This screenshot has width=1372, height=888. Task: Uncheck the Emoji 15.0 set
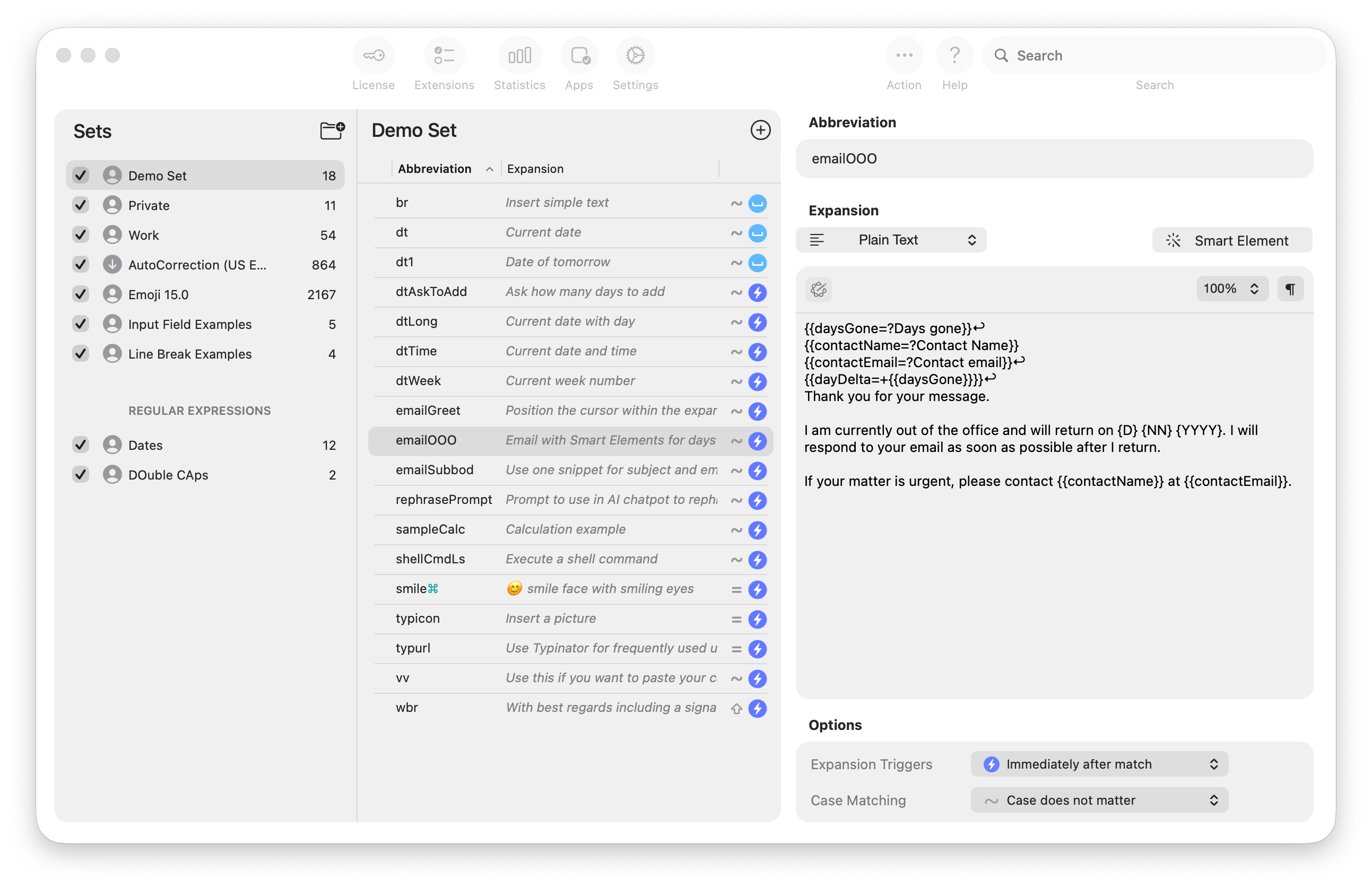tap(81, 294)
